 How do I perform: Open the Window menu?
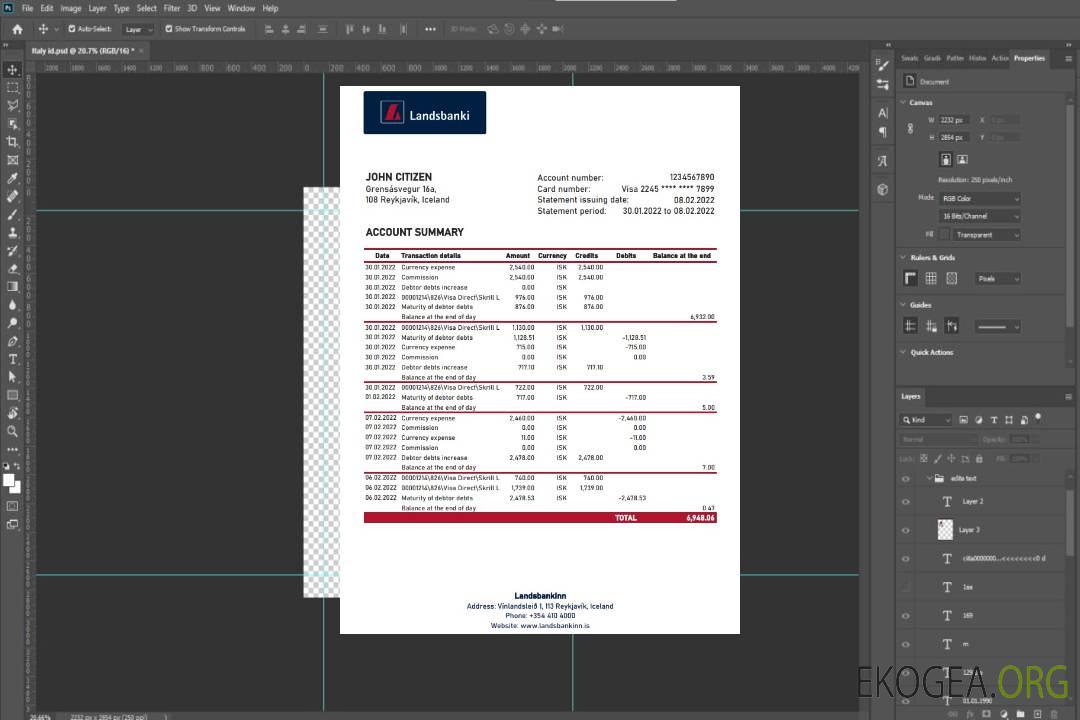(x=241, y=8)
